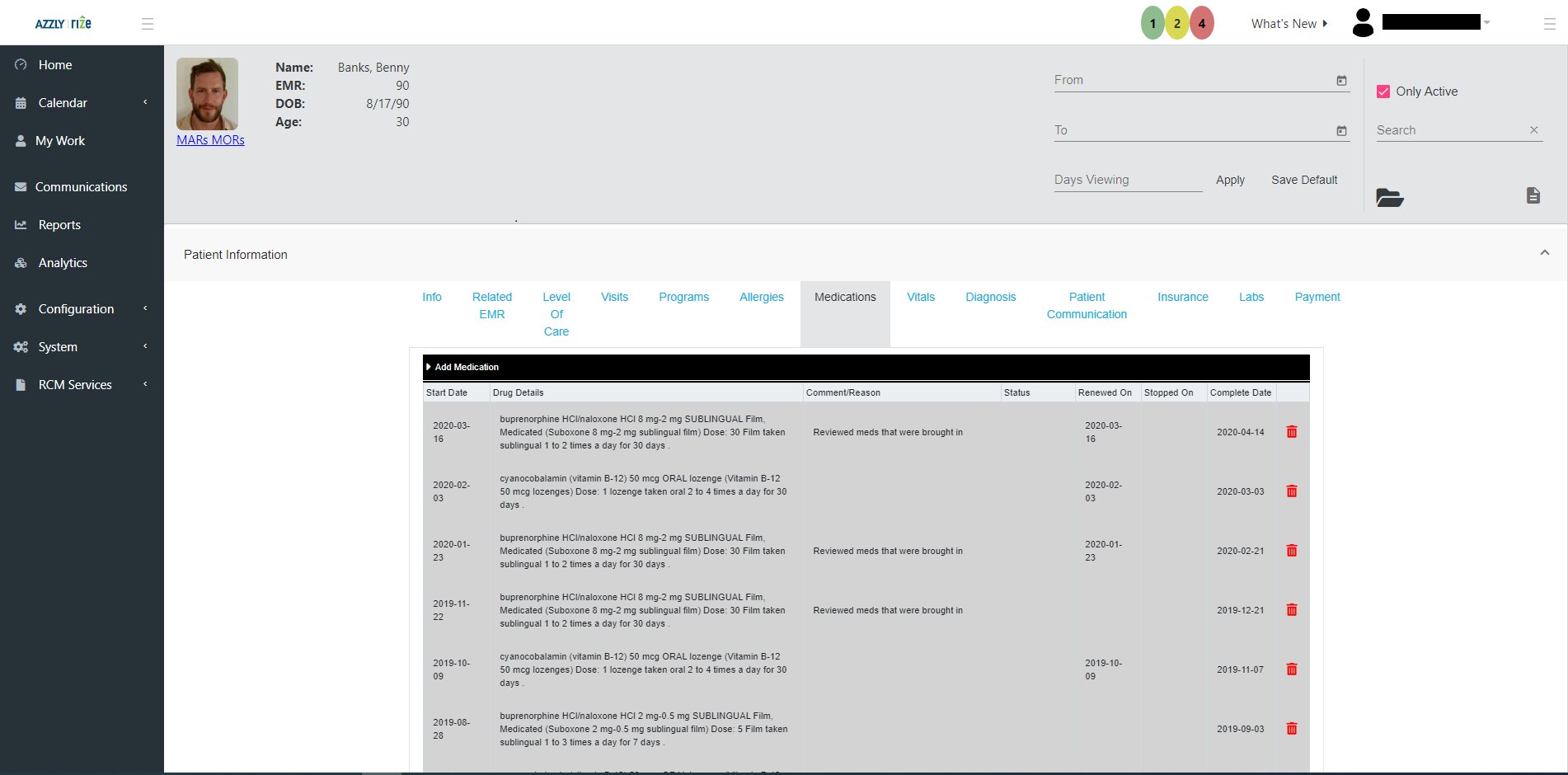Screen dimensions: 1568x775
Task: Delete the 2020-02-03 cyanocobalamin medication
Action: click(1291, 491)
